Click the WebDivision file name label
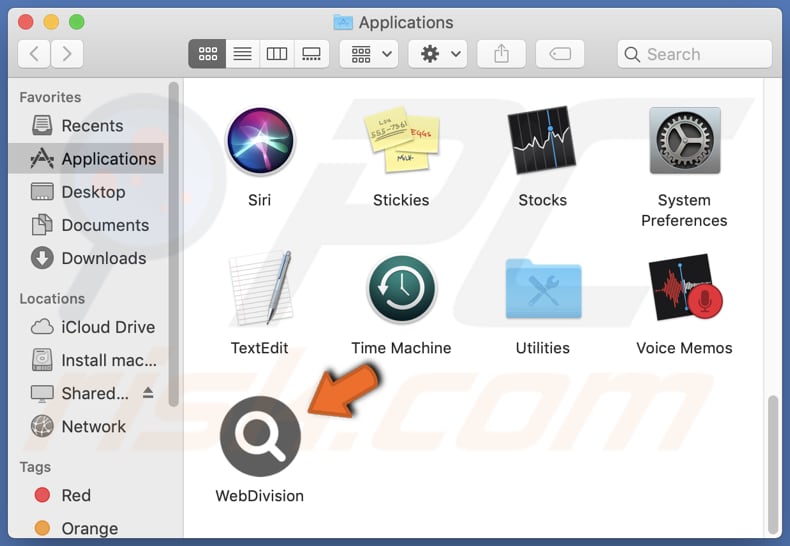790x546 pixels. click(x=259, y=496)
